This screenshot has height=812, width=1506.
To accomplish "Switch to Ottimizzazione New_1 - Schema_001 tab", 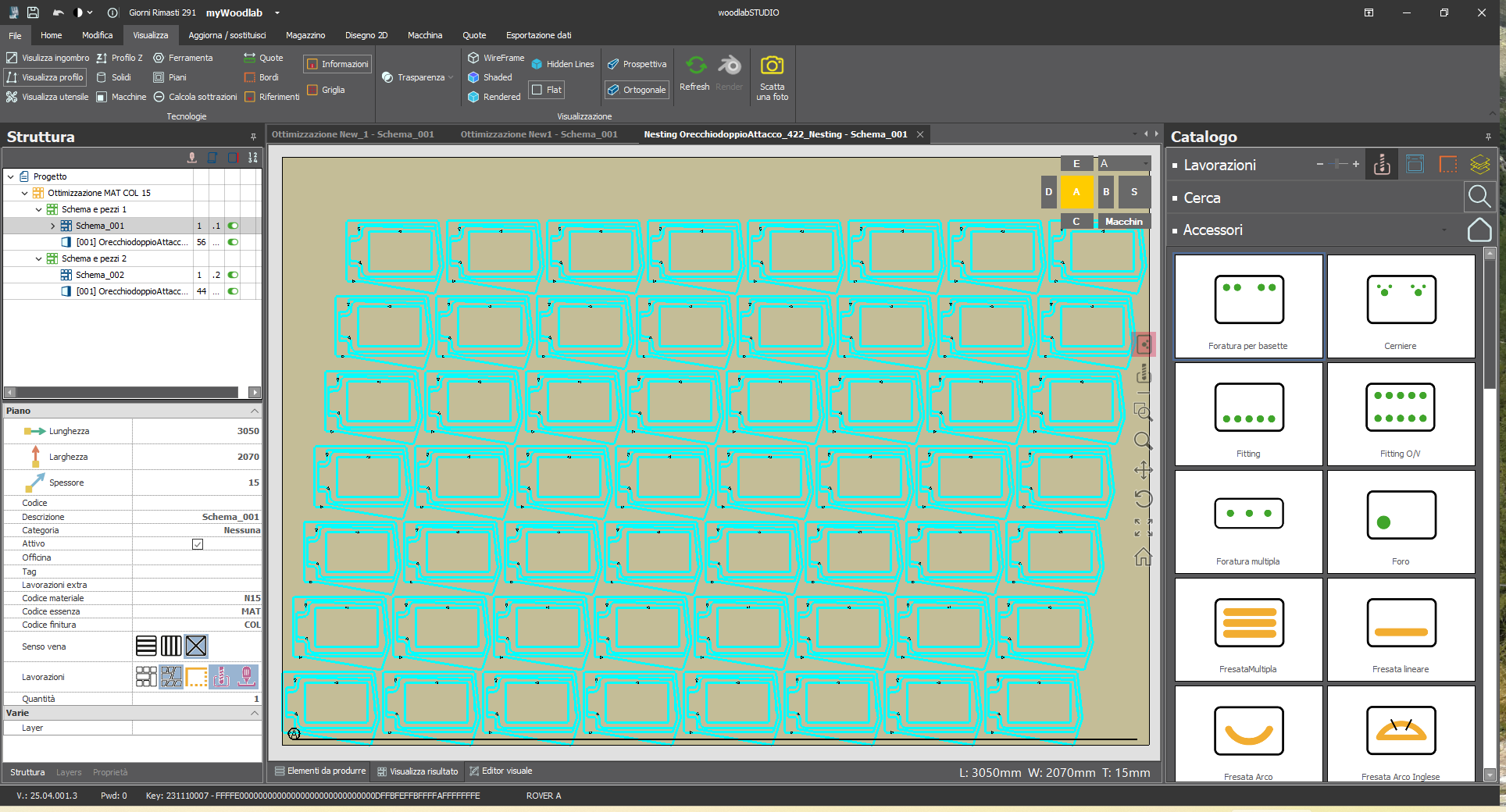I will [352, 134].
